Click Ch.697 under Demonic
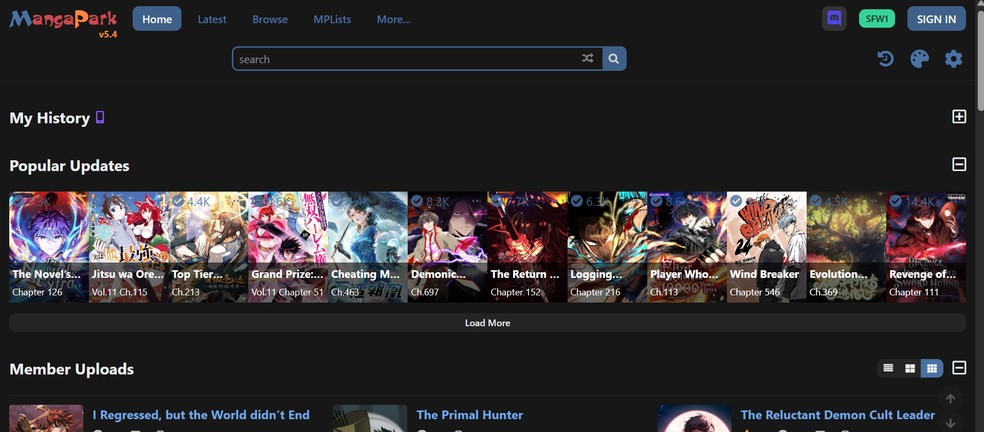 [x=425, y=292]
